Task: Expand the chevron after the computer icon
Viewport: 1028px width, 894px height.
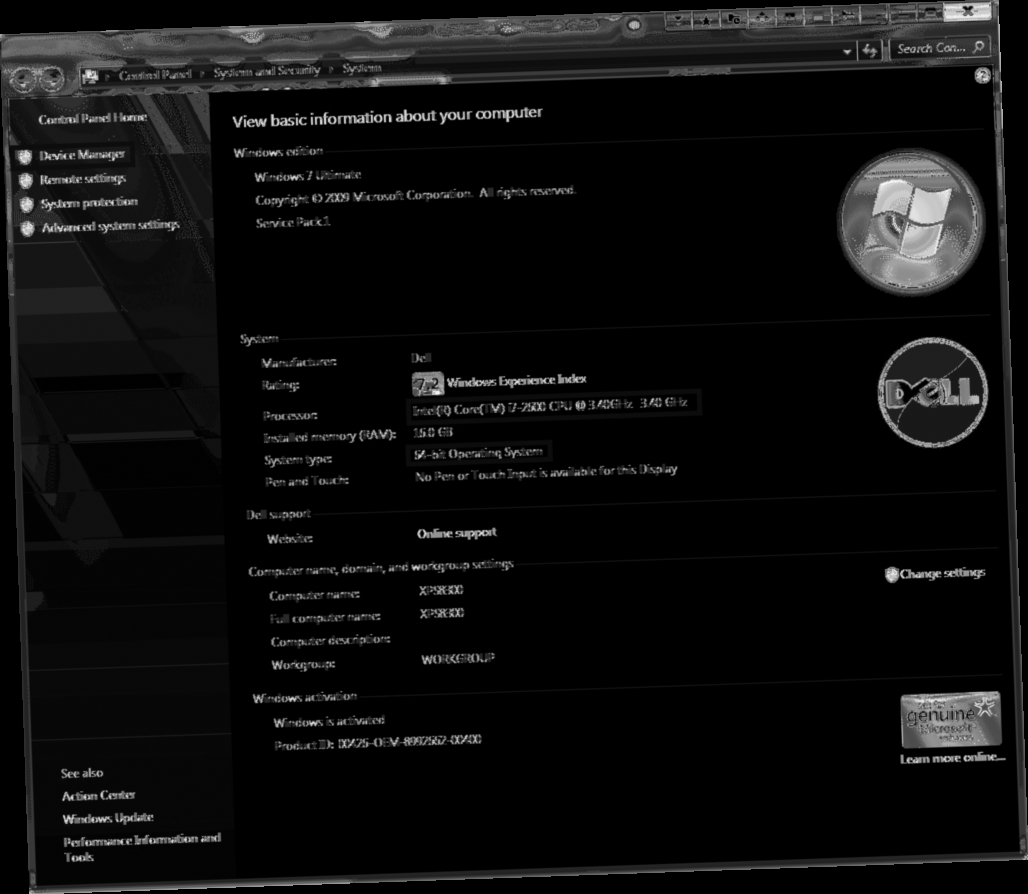Action: point(107,77)
